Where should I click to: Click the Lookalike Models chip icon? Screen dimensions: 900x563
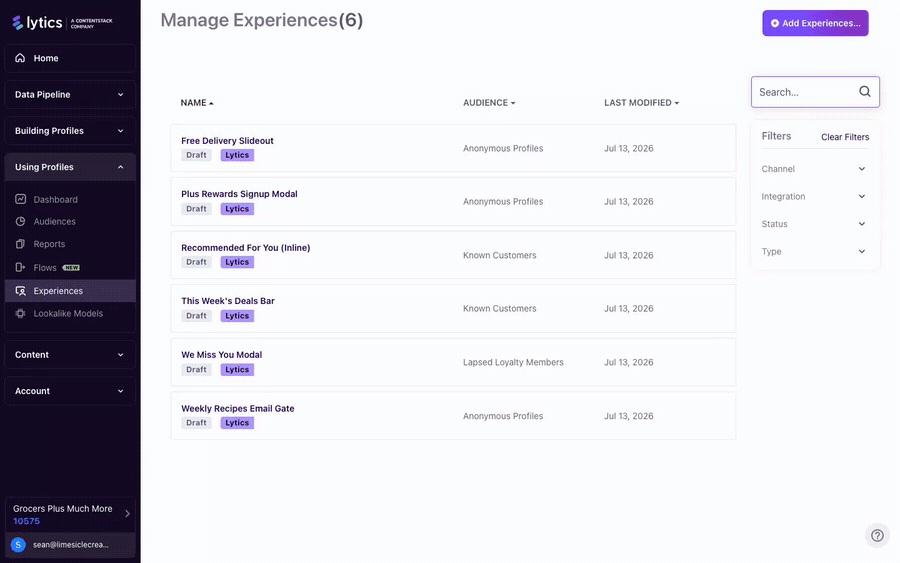click(21, 313)
